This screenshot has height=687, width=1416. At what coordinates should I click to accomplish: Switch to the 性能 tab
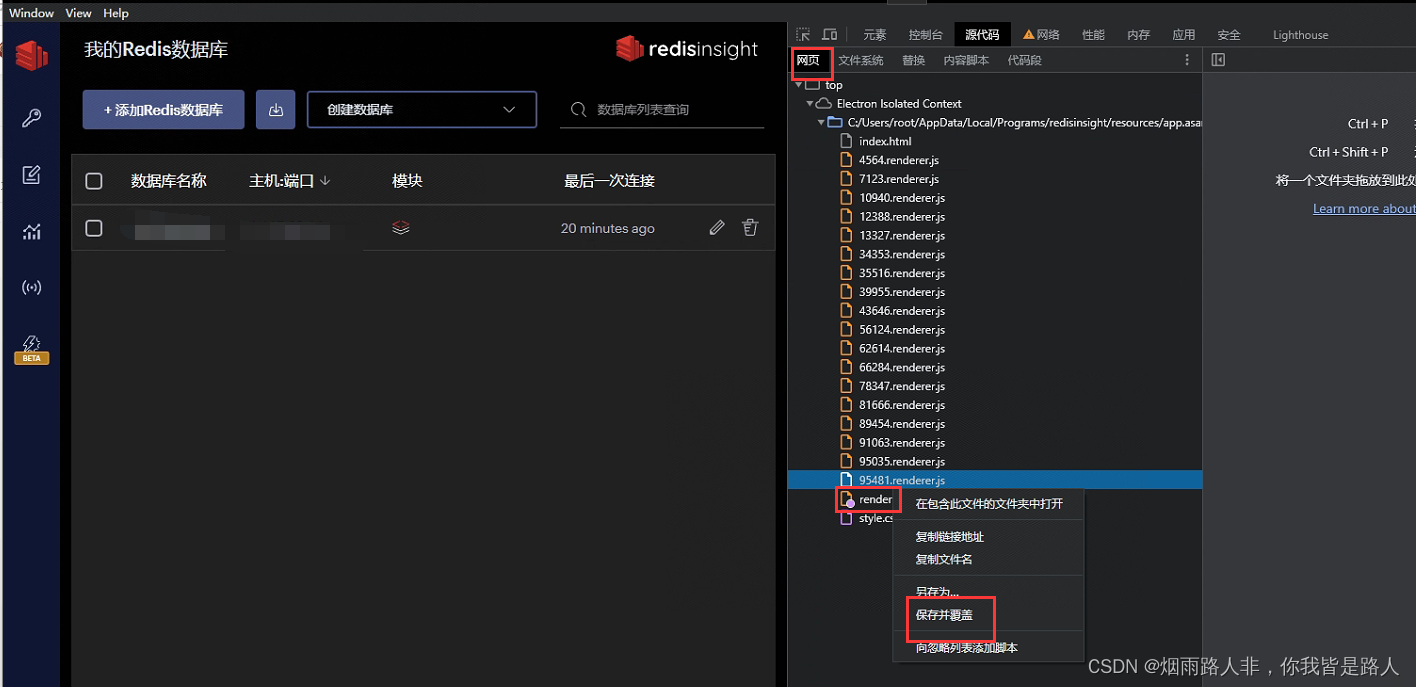[x=1093, y=35]
